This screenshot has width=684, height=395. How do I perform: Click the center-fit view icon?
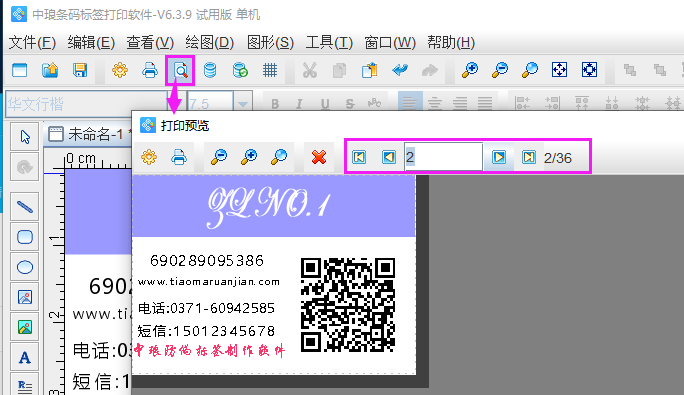pos(589,70)
